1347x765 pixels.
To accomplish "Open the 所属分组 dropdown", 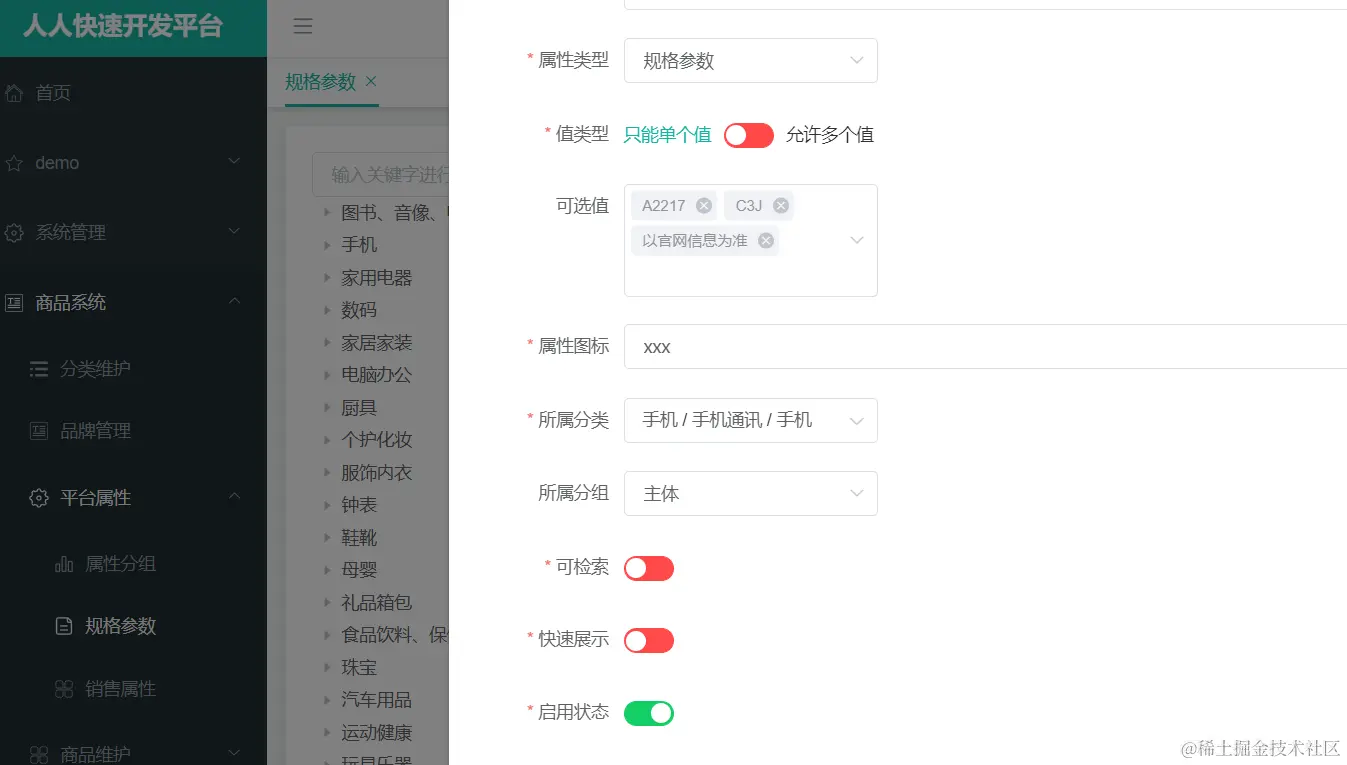I will point(751,493).
